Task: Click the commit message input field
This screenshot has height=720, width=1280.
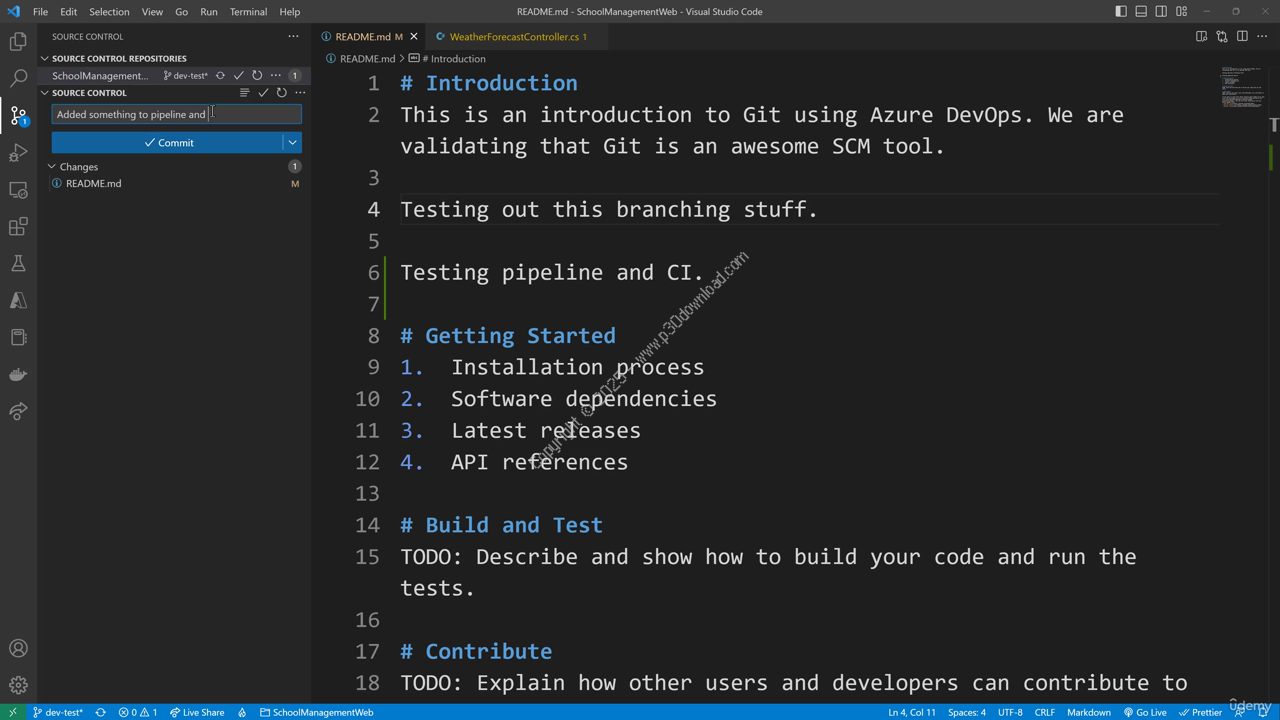Action: point(176,114)
